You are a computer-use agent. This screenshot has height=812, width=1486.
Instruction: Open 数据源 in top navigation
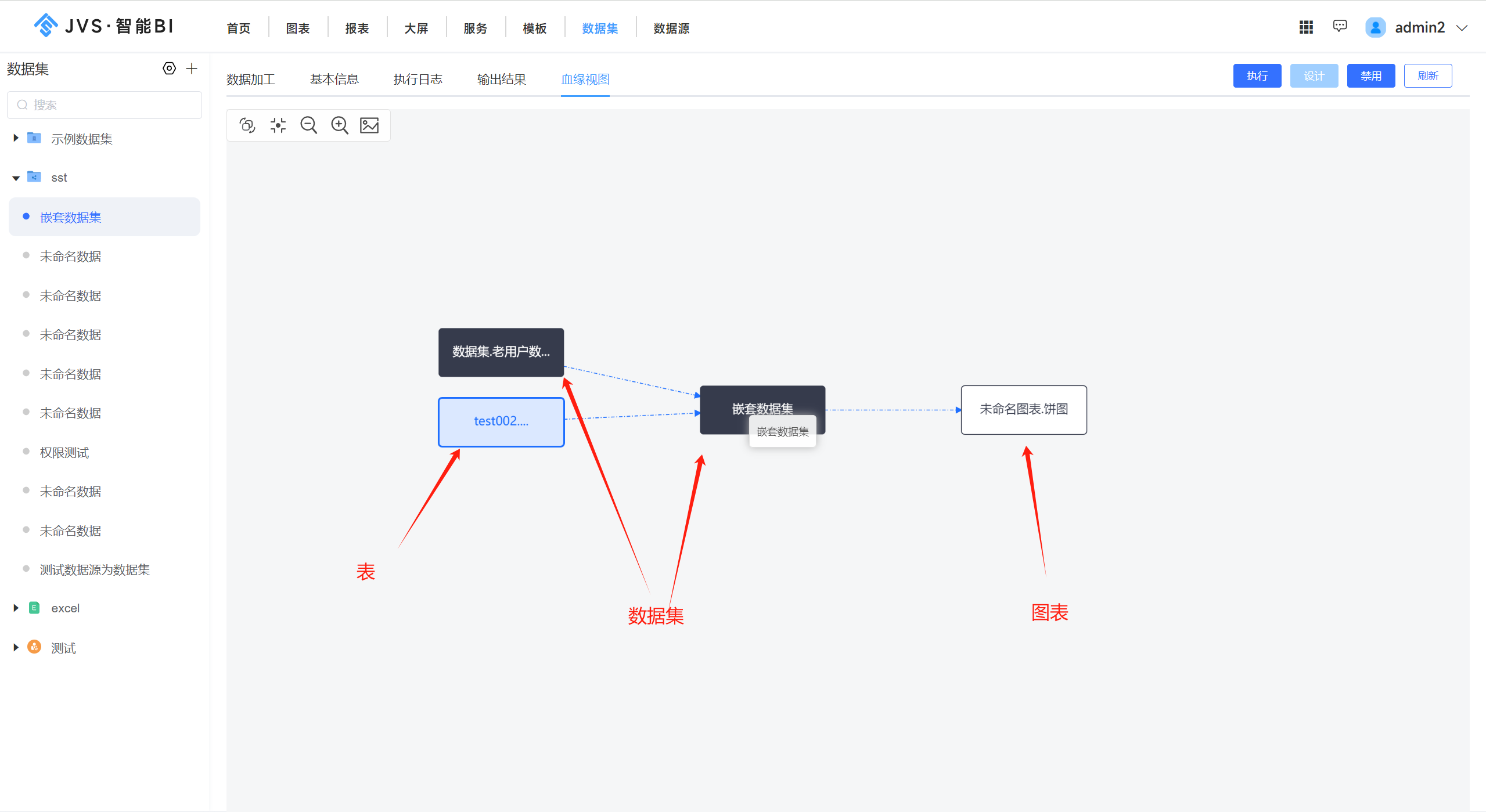[x=672, y=28]
